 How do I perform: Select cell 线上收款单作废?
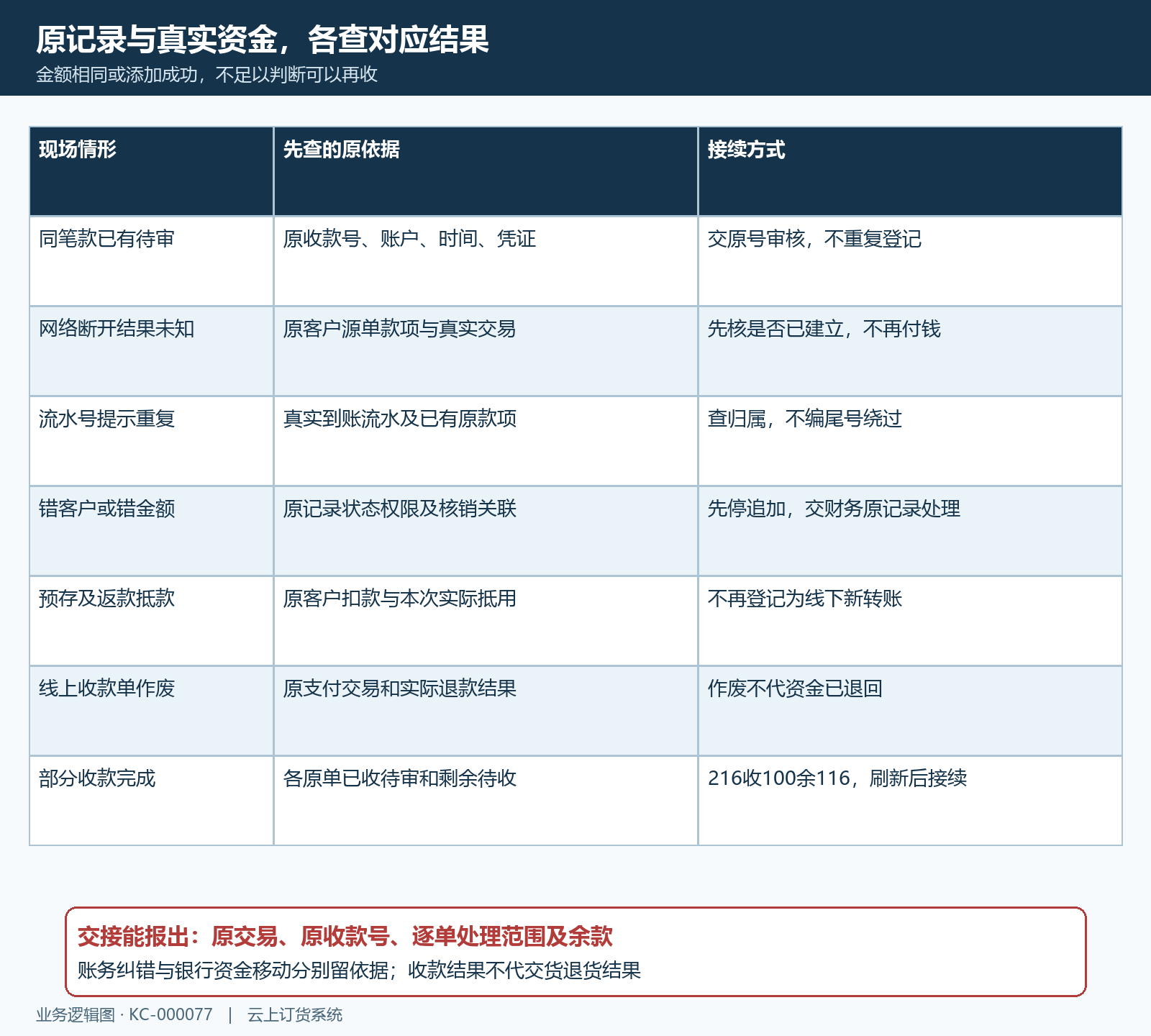151,711
